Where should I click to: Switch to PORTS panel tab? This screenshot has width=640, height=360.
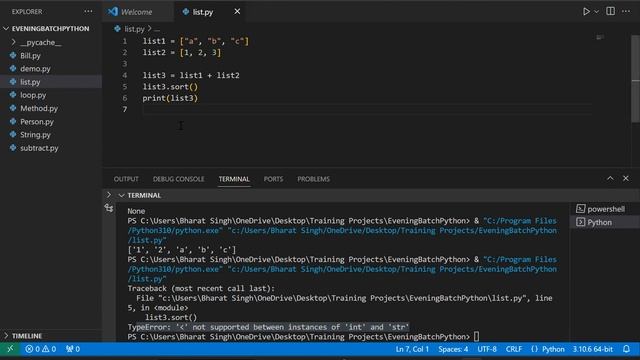tap(273, 179)
